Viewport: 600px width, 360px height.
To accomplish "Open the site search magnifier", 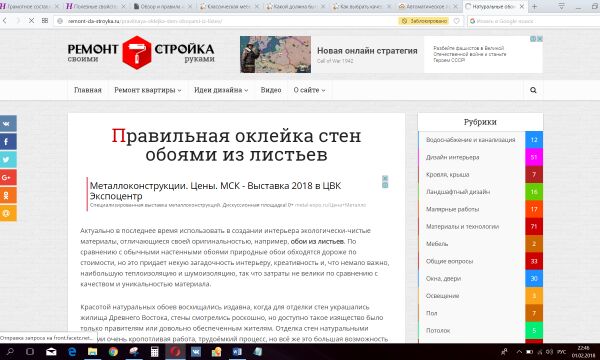I will (533, 90).
